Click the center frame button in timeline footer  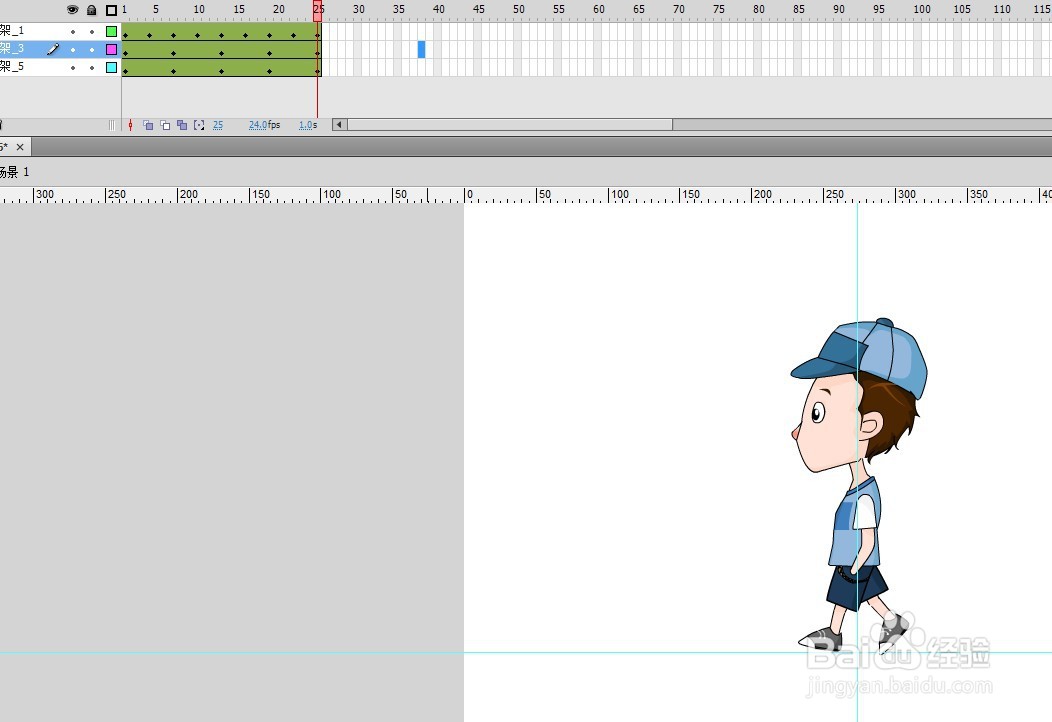pyautogui.click(x=130, y=125)
